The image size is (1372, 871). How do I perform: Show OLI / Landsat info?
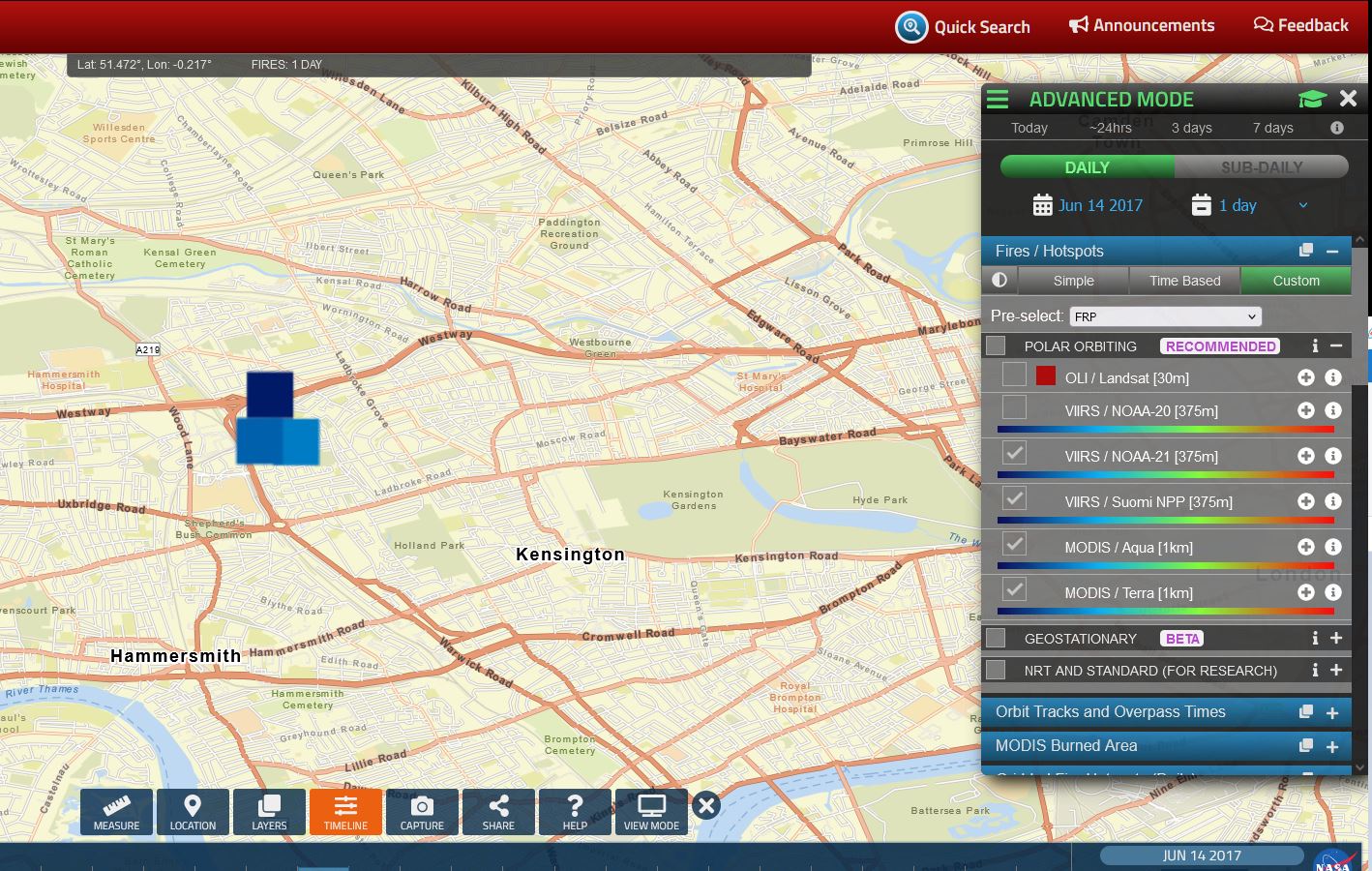(1333, 377)
